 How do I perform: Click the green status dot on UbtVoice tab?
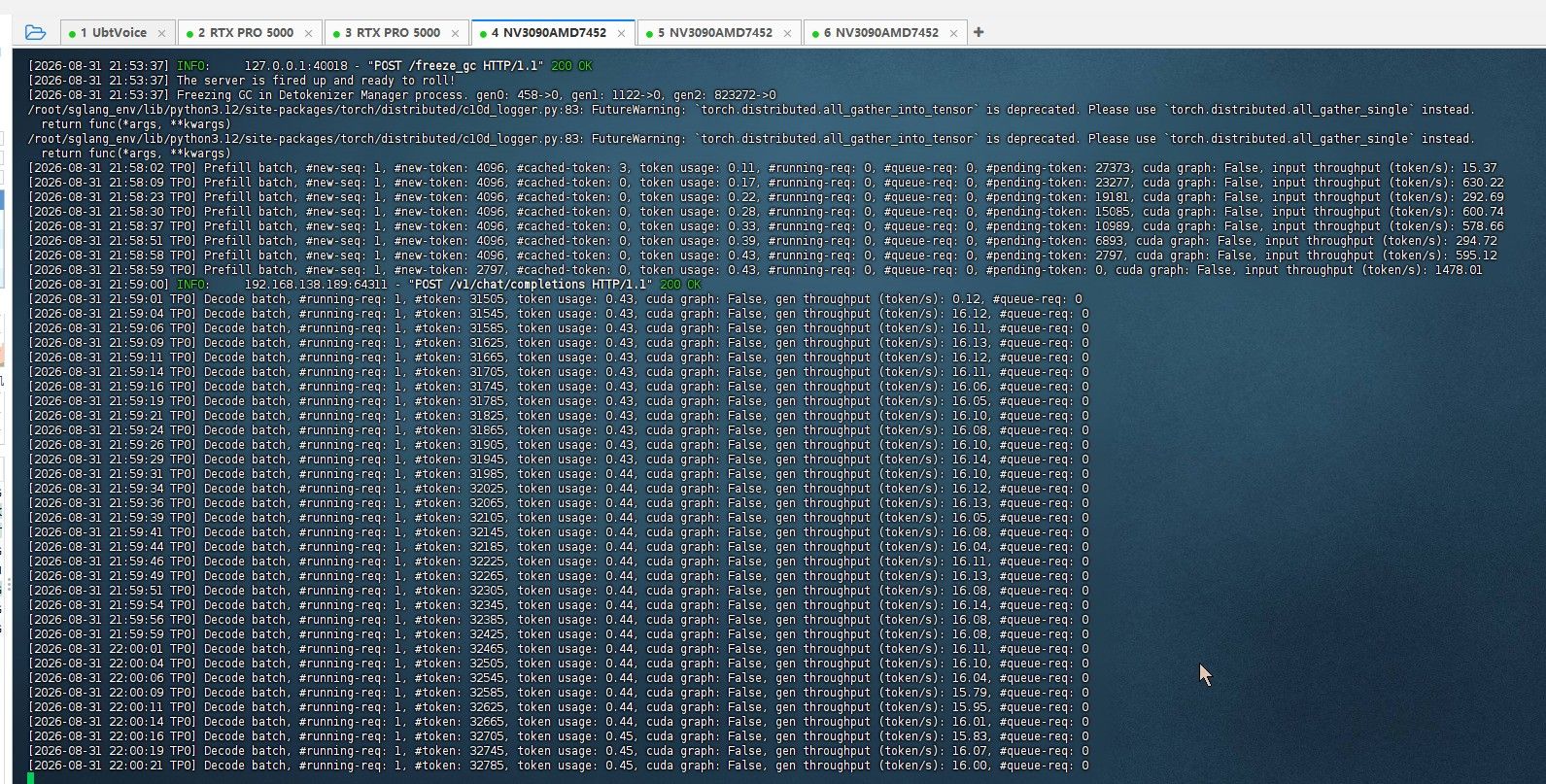coord(72,33)
